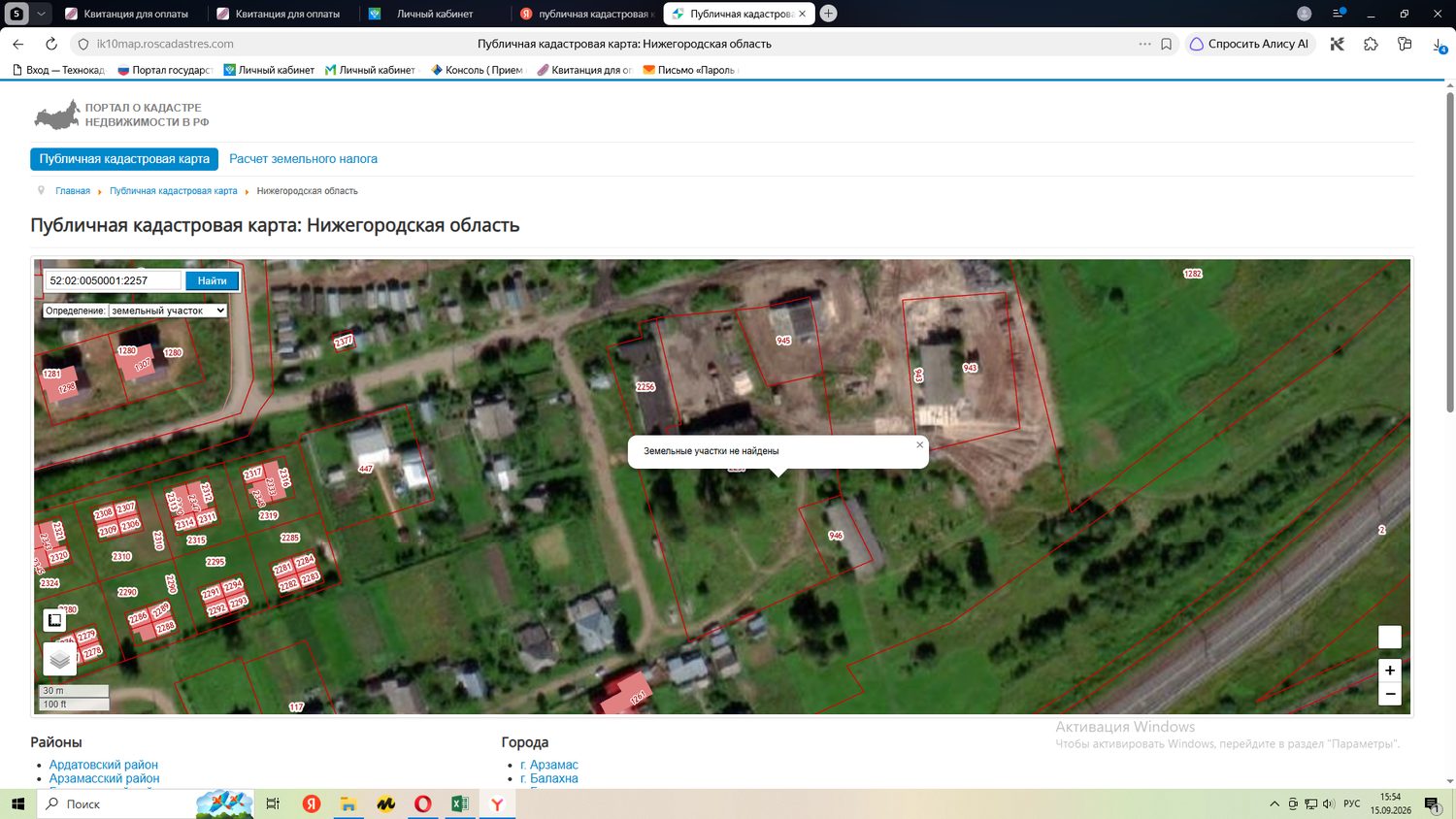Switch to the 'Личный кабинет' browser tab

435,14
